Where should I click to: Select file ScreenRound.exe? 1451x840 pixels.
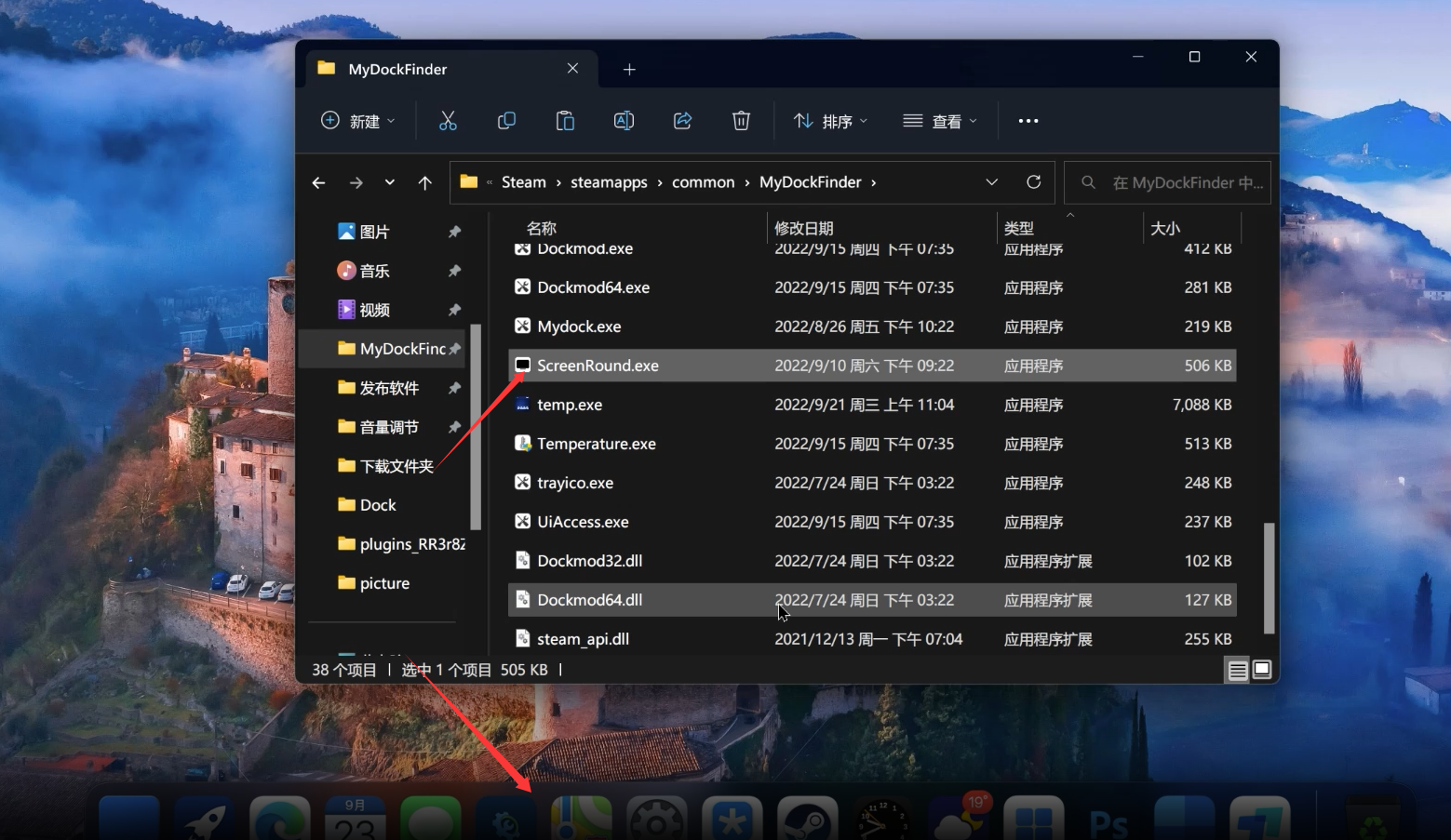(872, 366)
